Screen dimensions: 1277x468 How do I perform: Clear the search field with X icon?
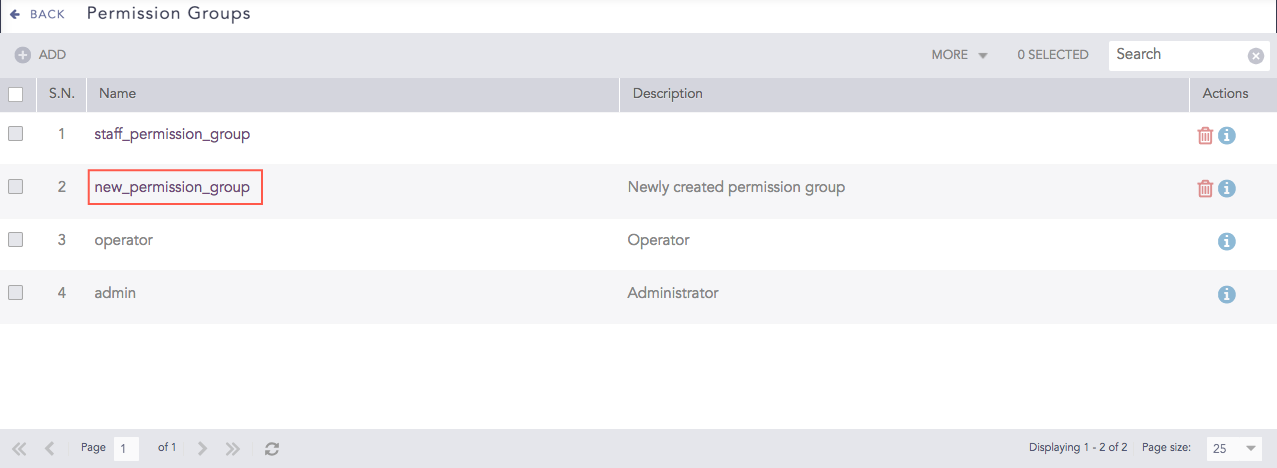pos(1256,56)
